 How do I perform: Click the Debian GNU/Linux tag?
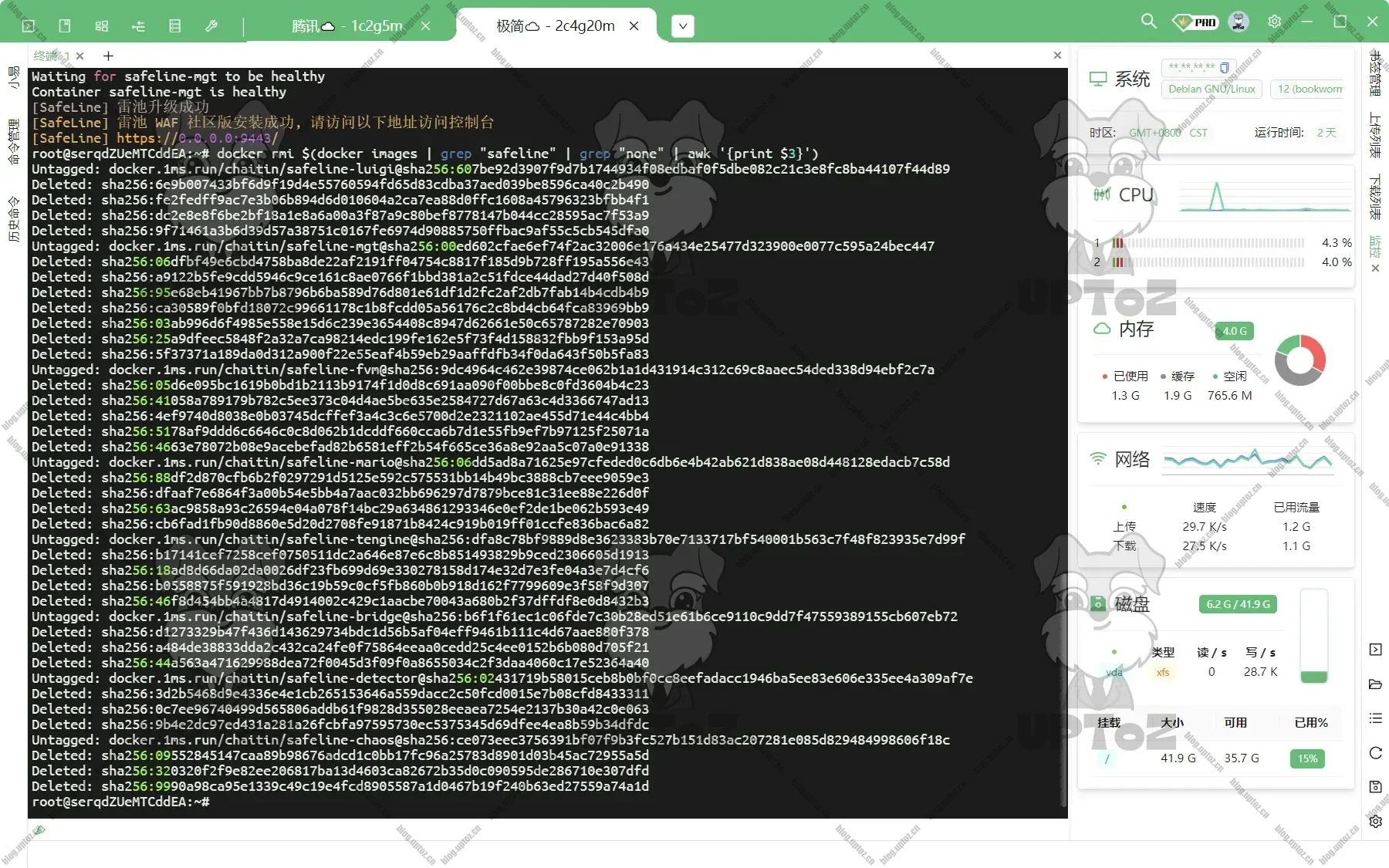(x=1212, y=89)
